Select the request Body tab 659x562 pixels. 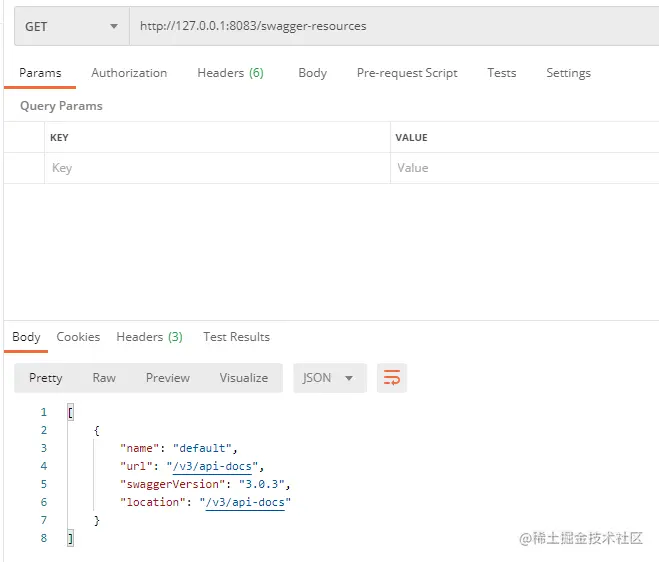(312, 73)
